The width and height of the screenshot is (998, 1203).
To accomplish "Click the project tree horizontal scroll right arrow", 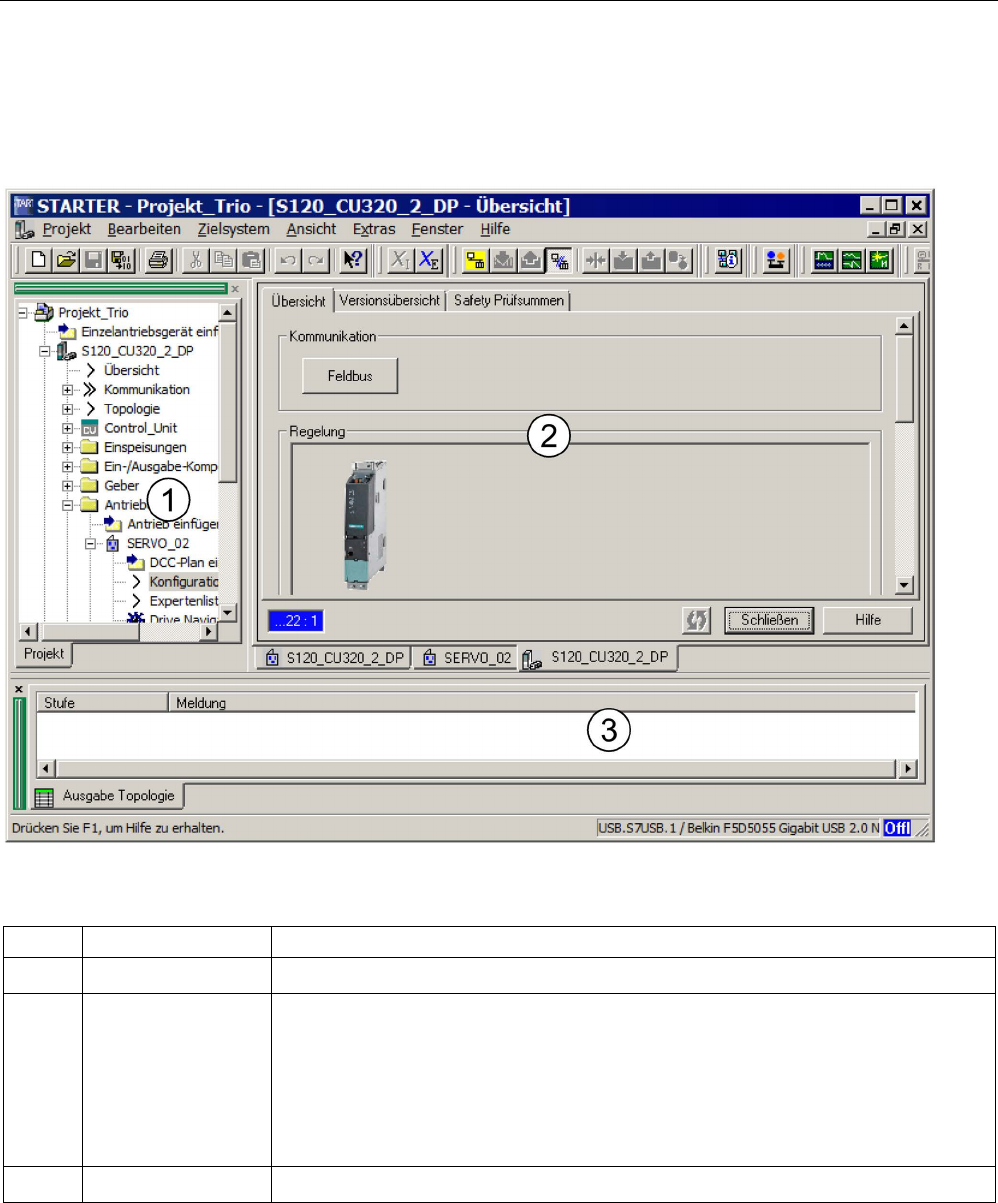I will 208,632.
